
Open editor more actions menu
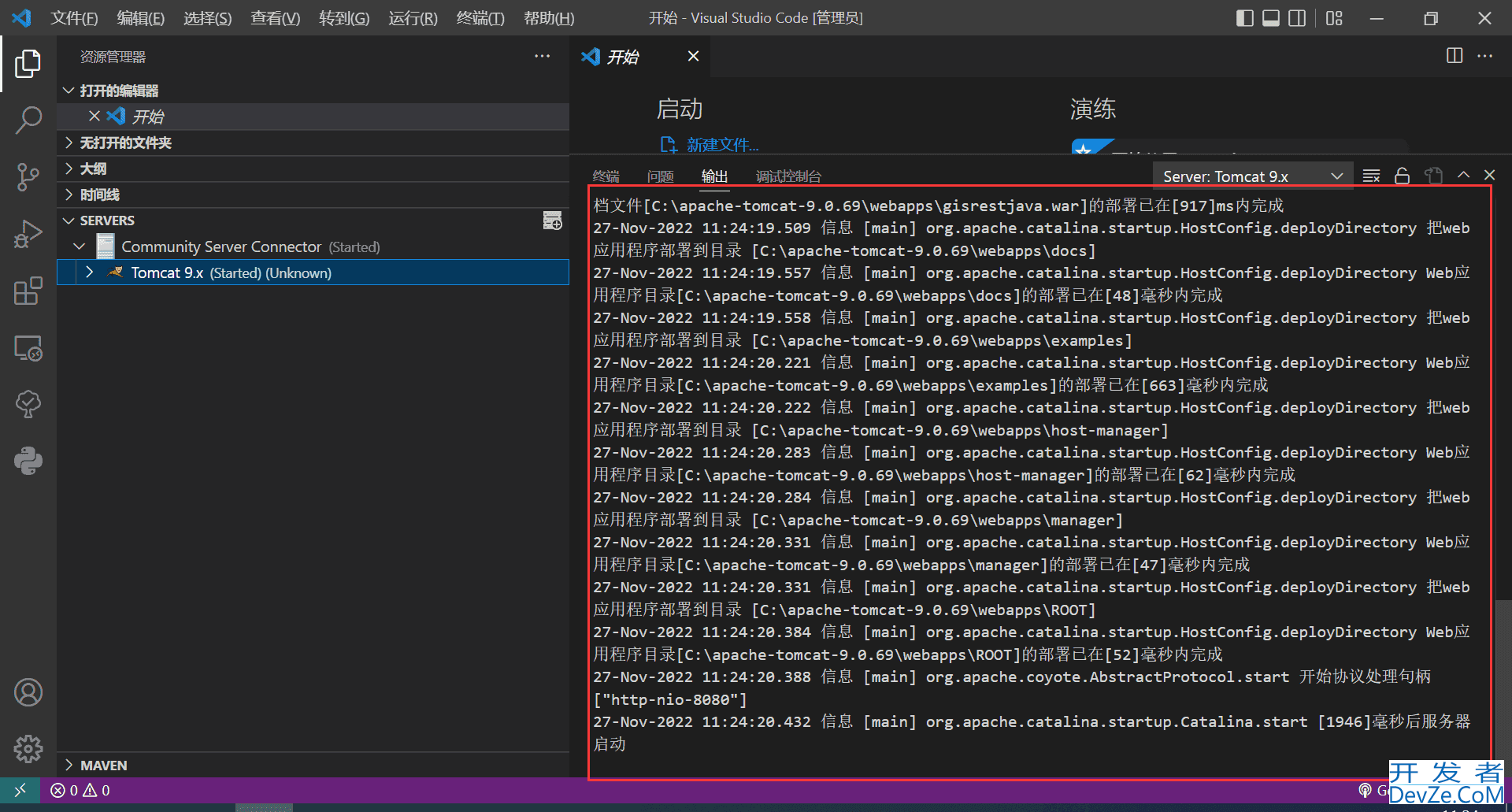click(1484, 56)
